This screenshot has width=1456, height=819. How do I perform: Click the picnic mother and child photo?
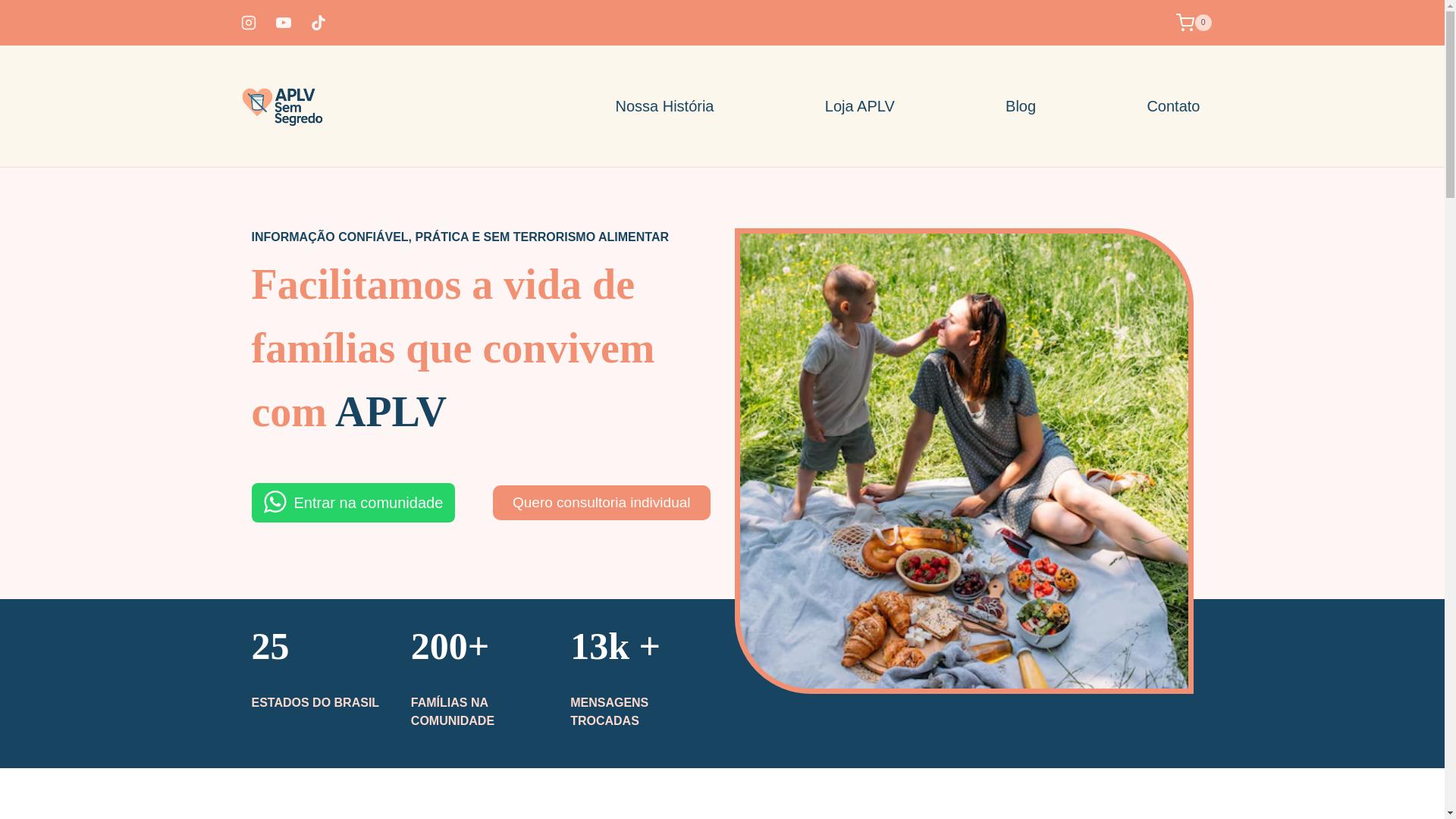[964, 461]
